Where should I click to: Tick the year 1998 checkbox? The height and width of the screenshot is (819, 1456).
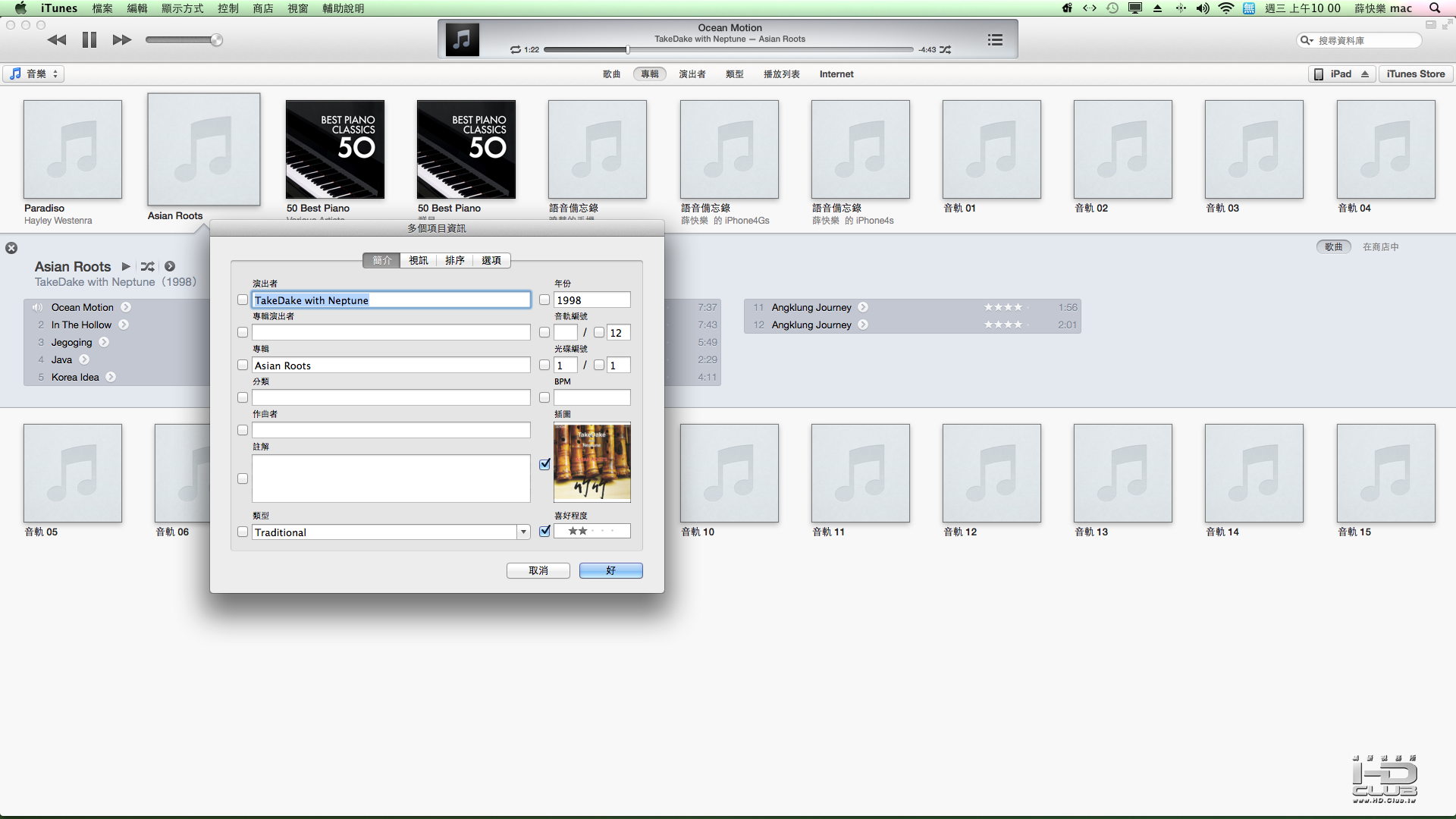(x=544, y=300)
